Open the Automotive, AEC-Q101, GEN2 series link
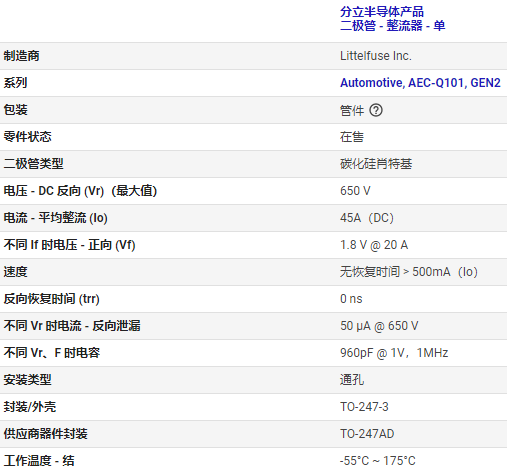This screenshot has width=507, height=473. point(420,83)
